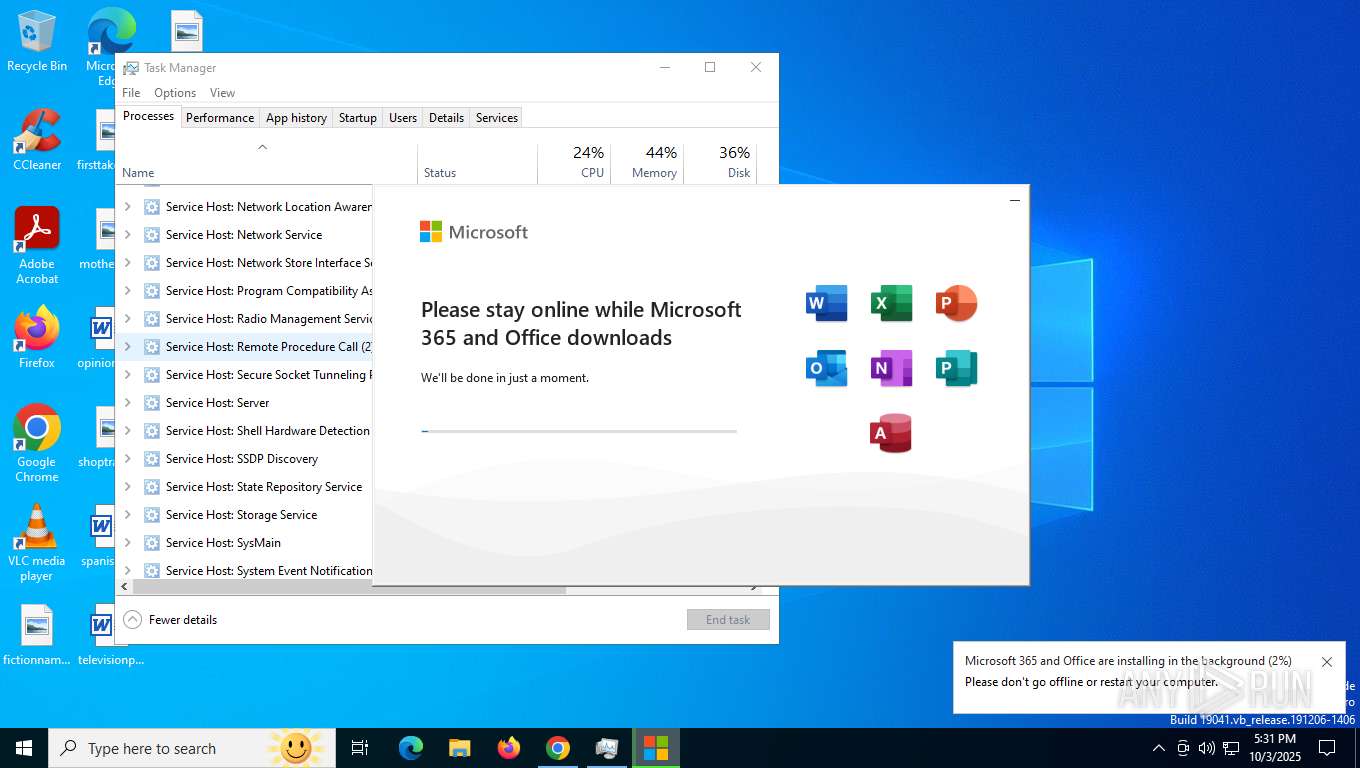Click the volume icon in system tray
Screen dimensions: 1360x768
point(1207,748)
